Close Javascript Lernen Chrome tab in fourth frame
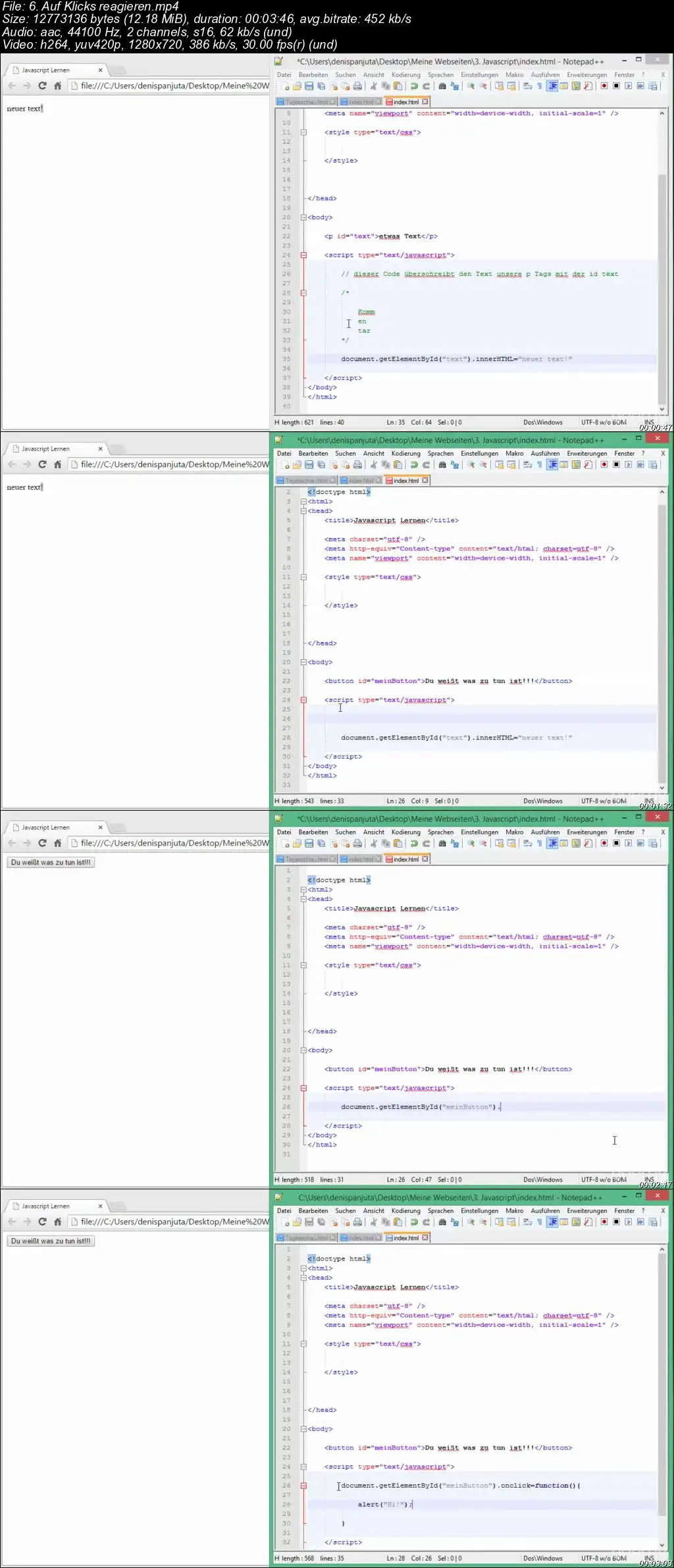This screenshot has height=1568, width=674. click(100, 1206)
